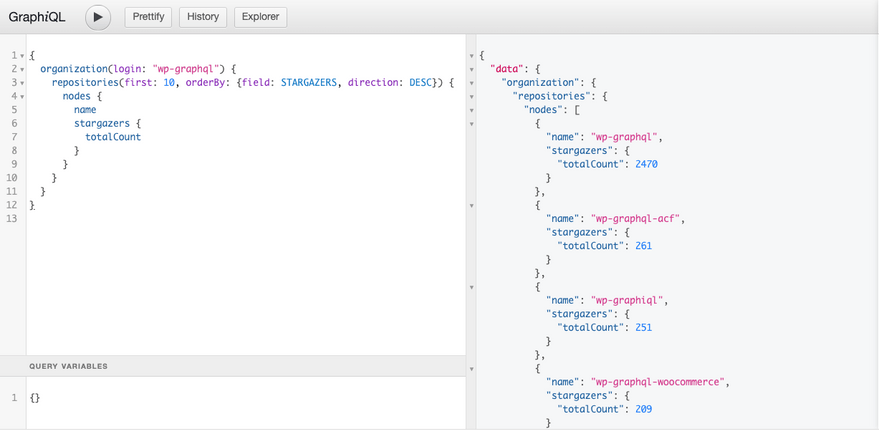Fold the "data" key in the results

click(471, 69)
